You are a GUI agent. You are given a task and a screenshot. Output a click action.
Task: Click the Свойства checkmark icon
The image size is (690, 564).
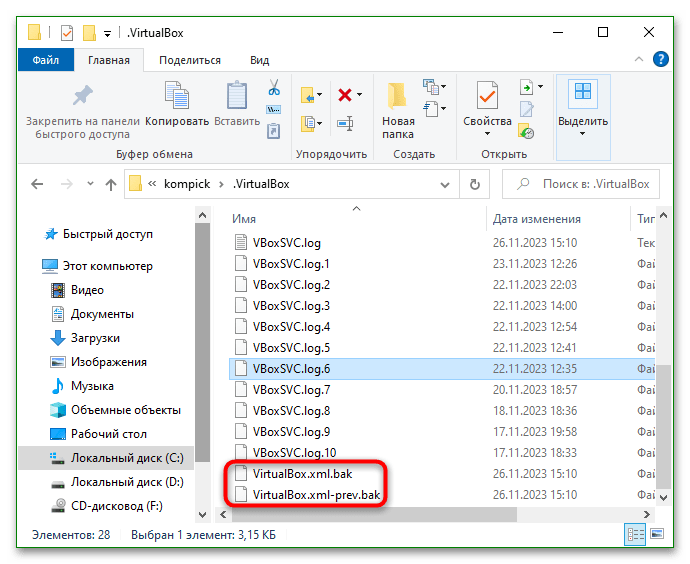pyautogui.click(x=487, y=95)
